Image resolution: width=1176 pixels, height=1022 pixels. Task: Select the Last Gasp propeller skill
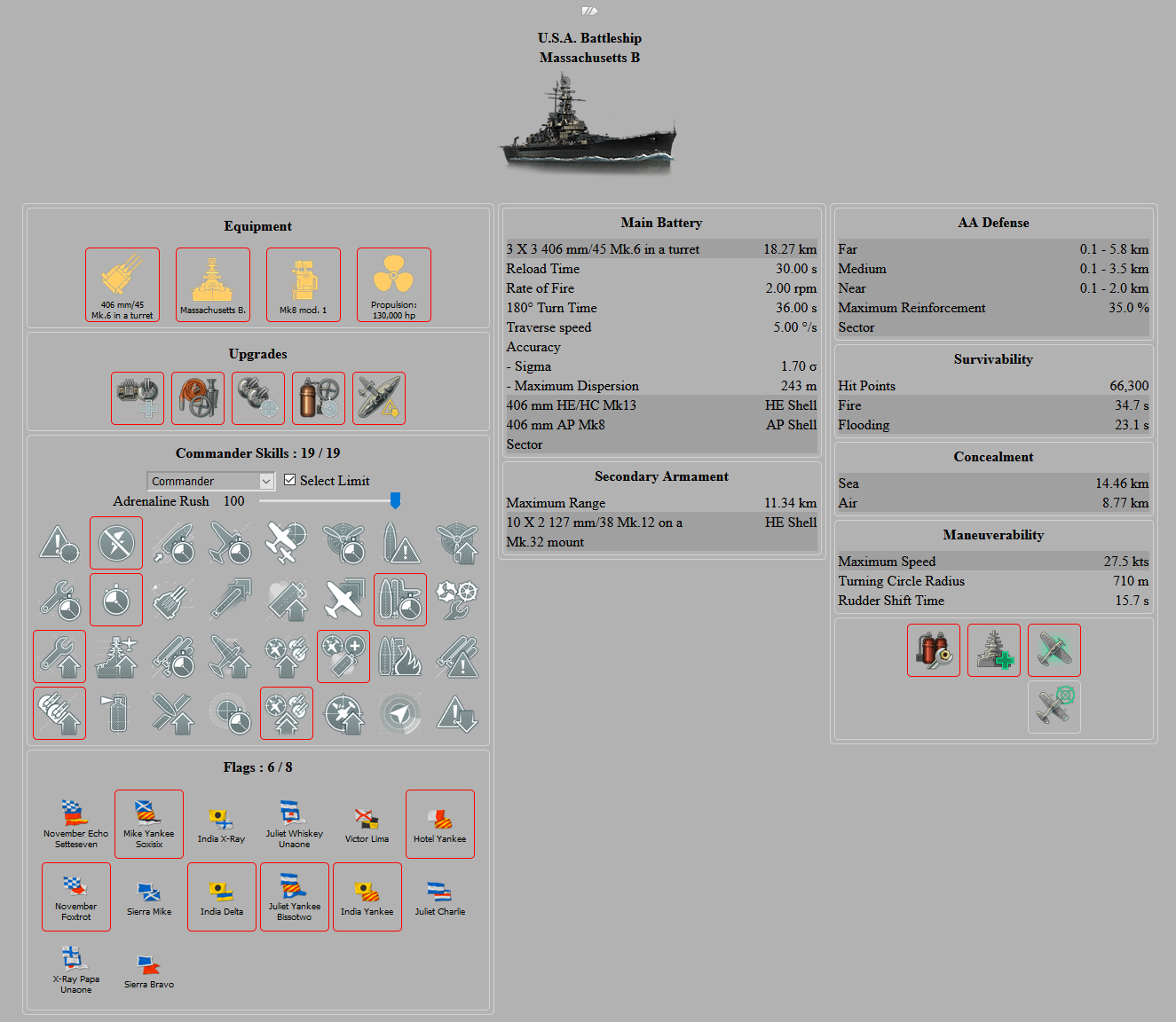pyautogui.click(x=457, y=543)
